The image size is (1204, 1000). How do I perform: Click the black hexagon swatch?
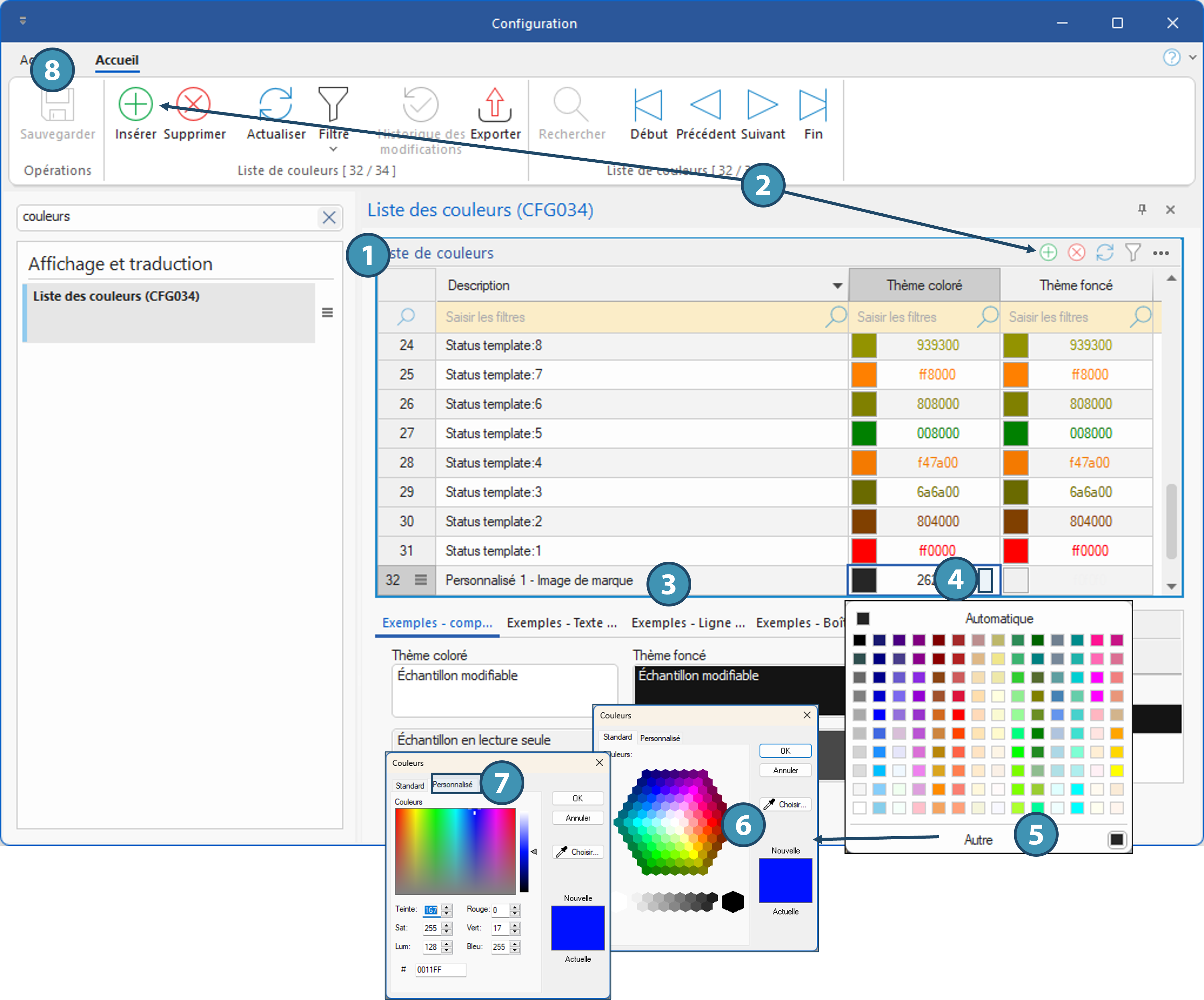[733, 902]
